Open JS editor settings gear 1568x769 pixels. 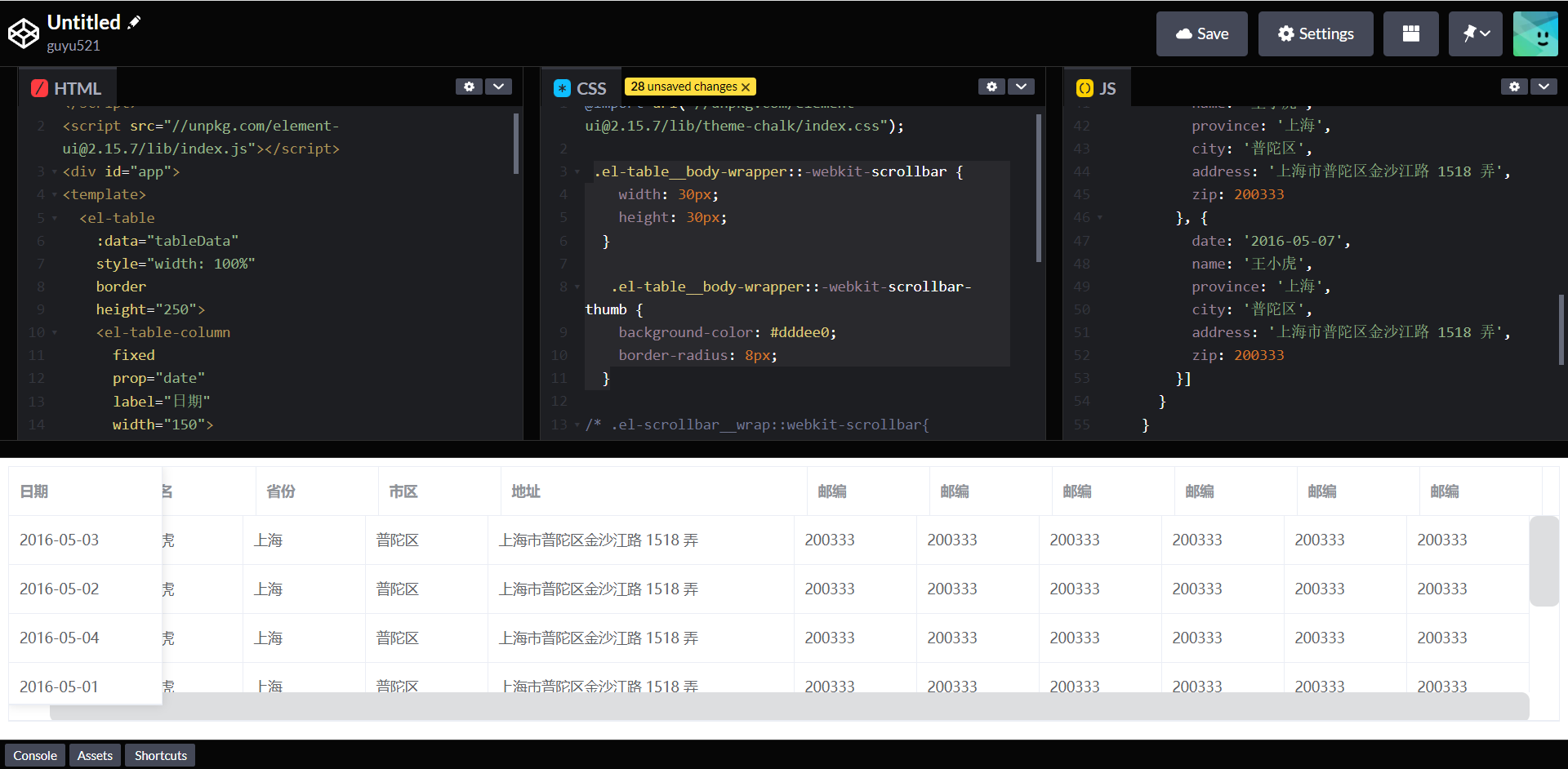click(1514, 87)
